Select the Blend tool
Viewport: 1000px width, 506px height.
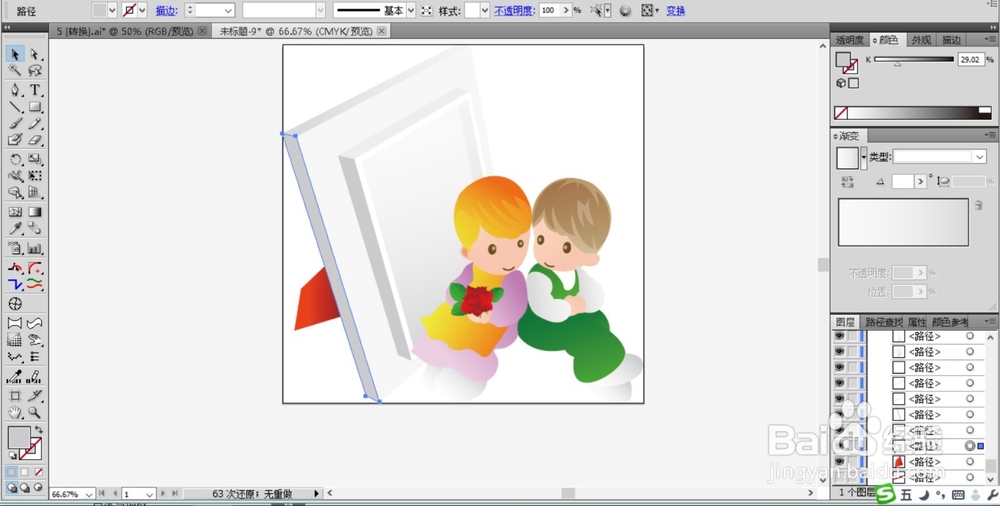coord(34,228)
